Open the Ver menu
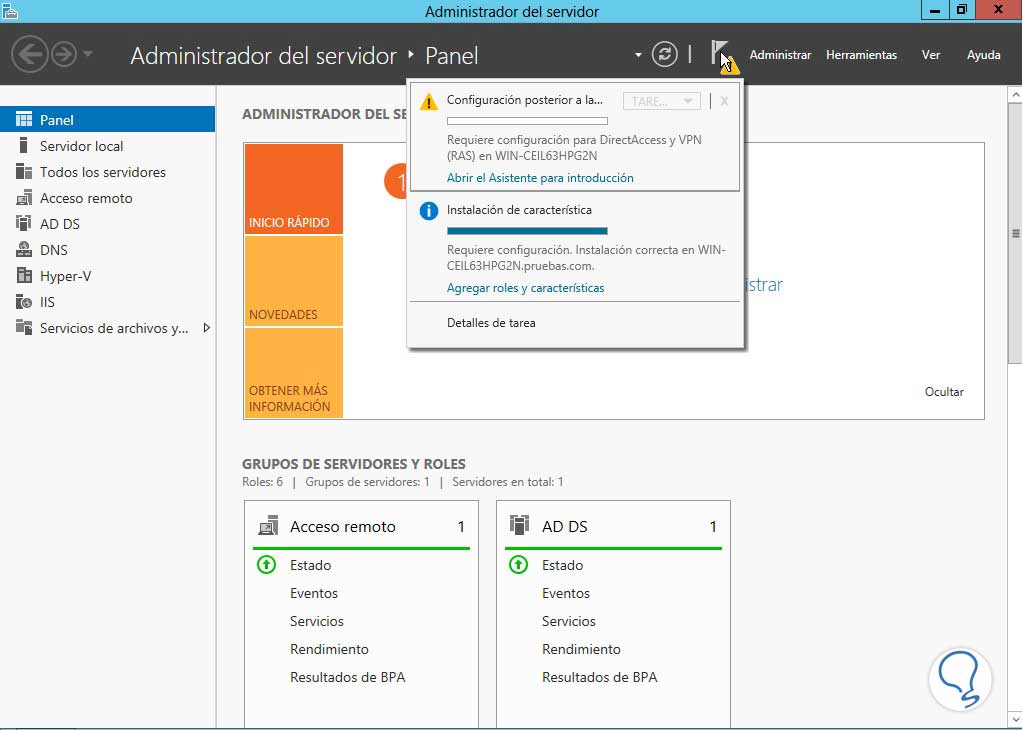The width and height of the screenshot is (1022, 730). pyautogui.click(x=931, y=55)
